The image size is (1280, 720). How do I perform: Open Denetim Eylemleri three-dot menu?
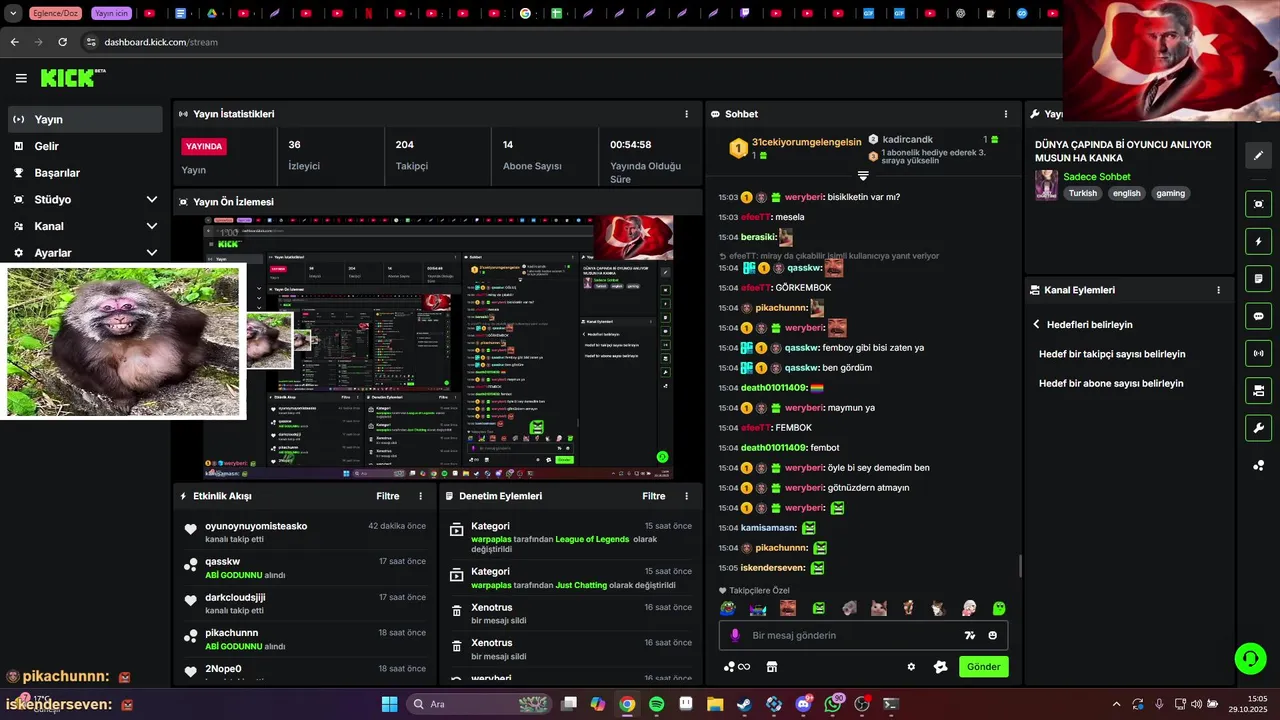tap(686, 496)
